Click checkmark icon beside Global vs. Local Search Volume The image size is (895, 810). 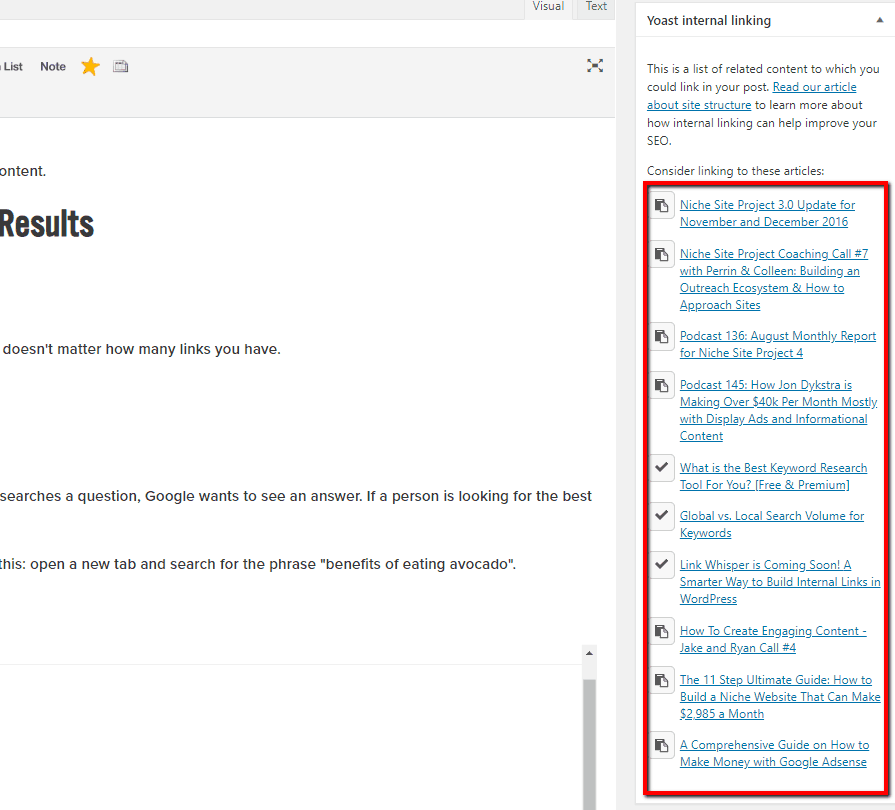[x=662, y=515]
